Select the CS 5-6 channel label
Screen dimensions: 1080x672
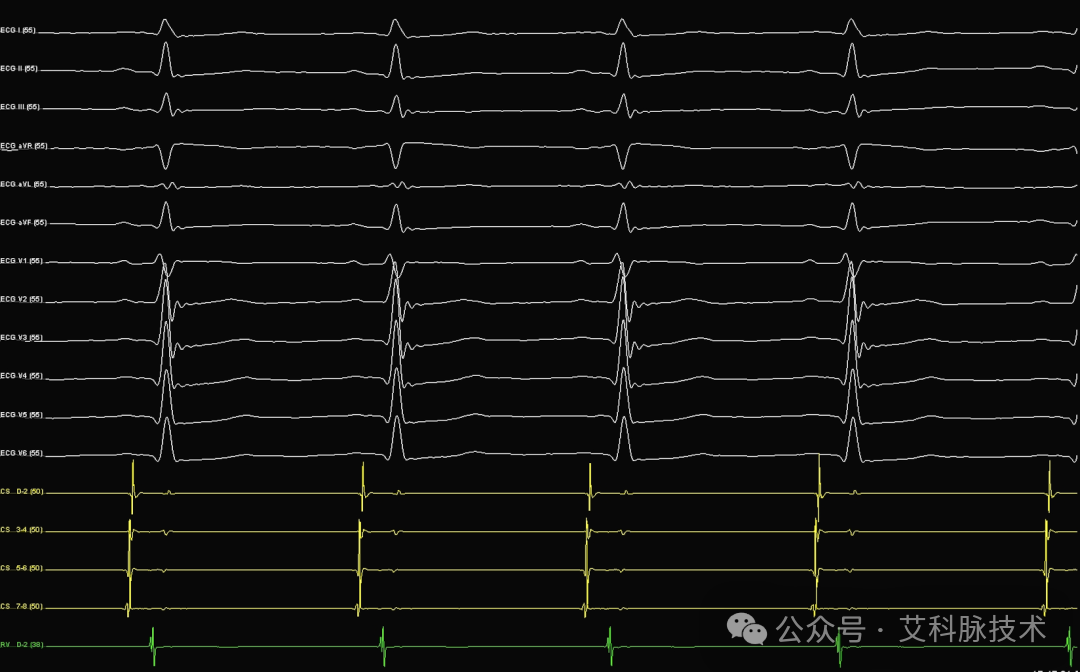click(x=22, y=568)
